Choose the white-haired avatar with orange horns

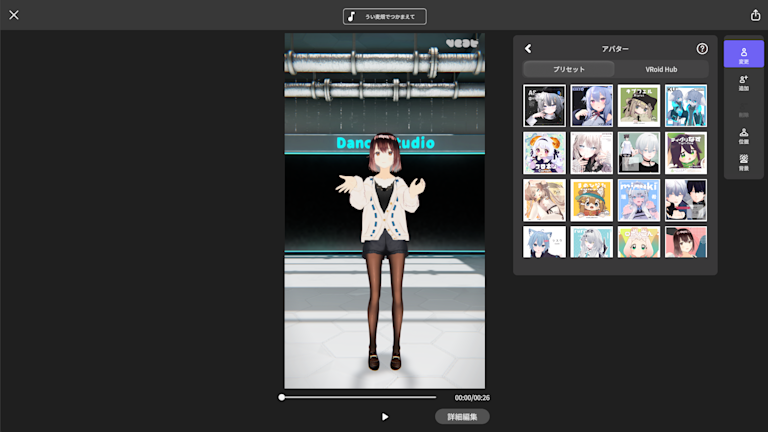tap(544, 153)
